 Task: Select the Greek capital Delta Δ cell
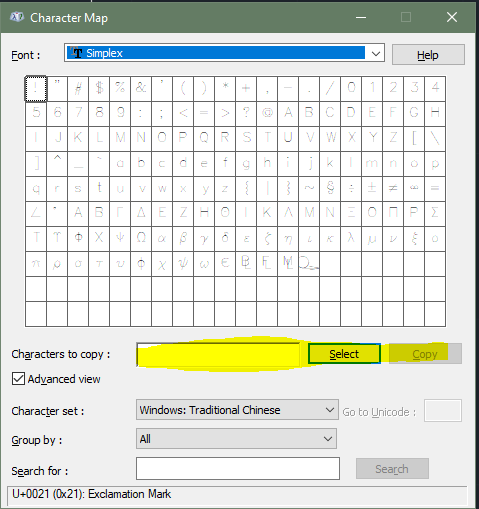point(141,214)
